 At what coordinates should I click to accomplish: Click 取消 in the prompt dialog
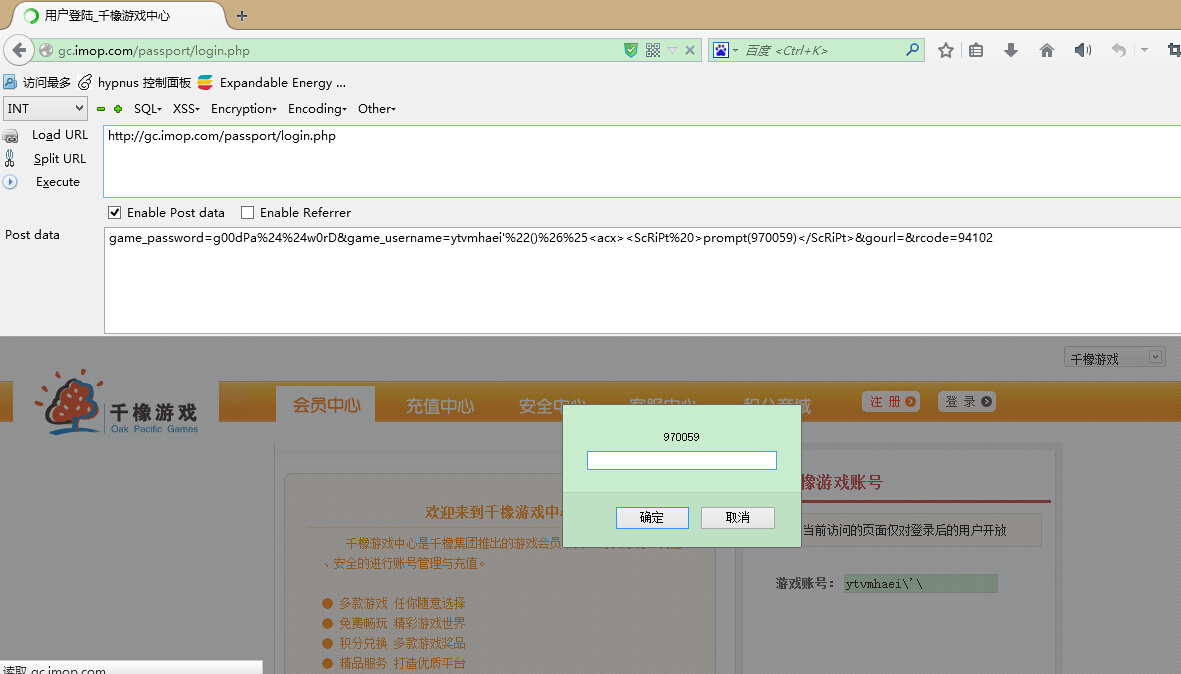(737, 517)
